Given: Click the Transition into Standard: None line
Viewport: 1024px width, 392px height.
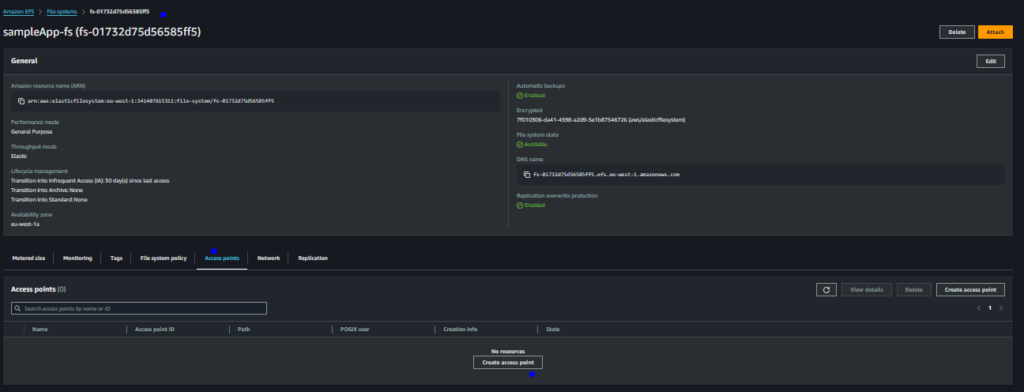Looking at the screenshot, I should [49, 200].
